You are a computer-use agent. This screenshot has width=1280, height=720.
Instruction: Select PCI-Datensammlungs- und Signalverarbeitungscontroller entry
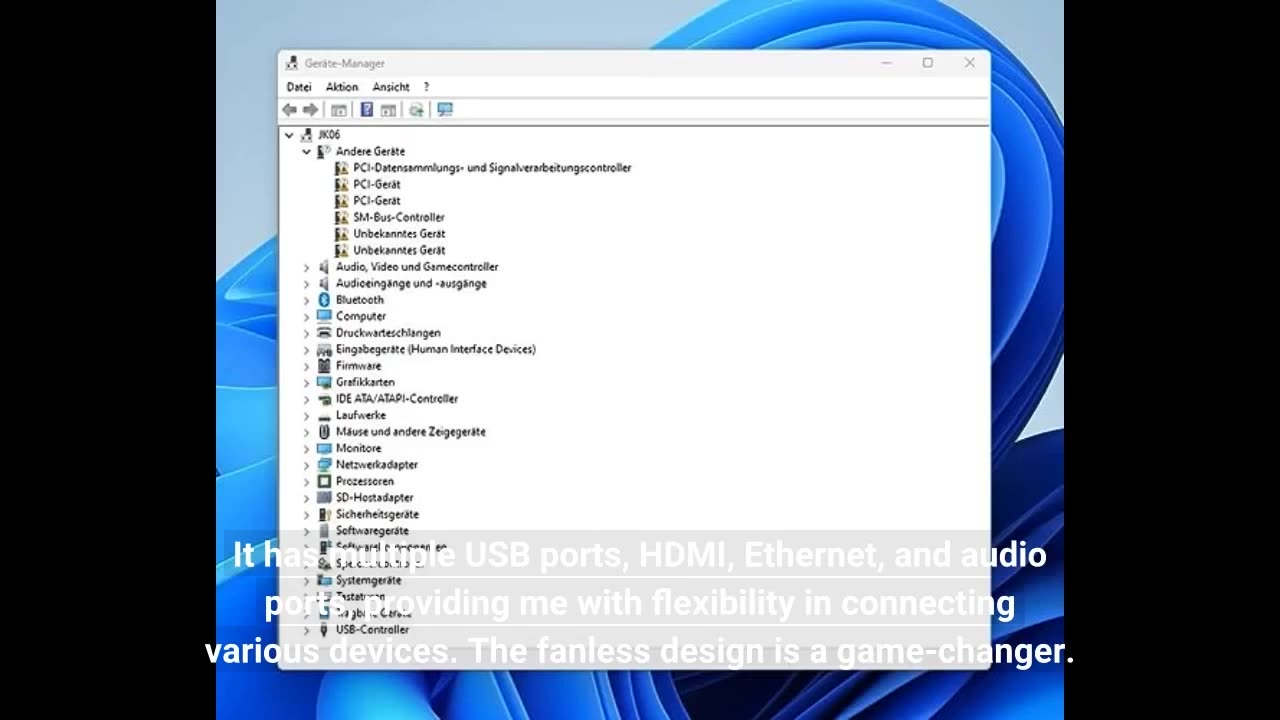tap(492, 168)
